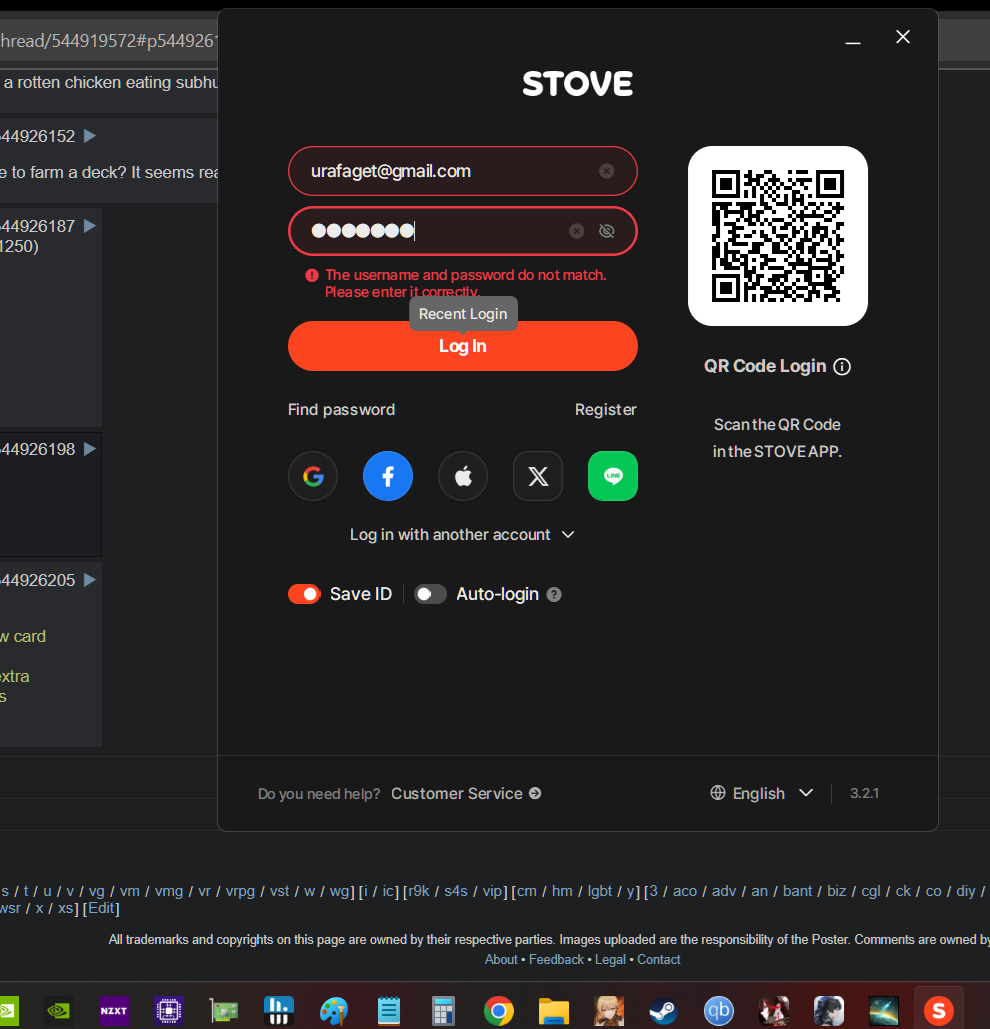Open NZXT app in the taskbar
Viewport: 990px width, 1029px height.
point(113,1011)
